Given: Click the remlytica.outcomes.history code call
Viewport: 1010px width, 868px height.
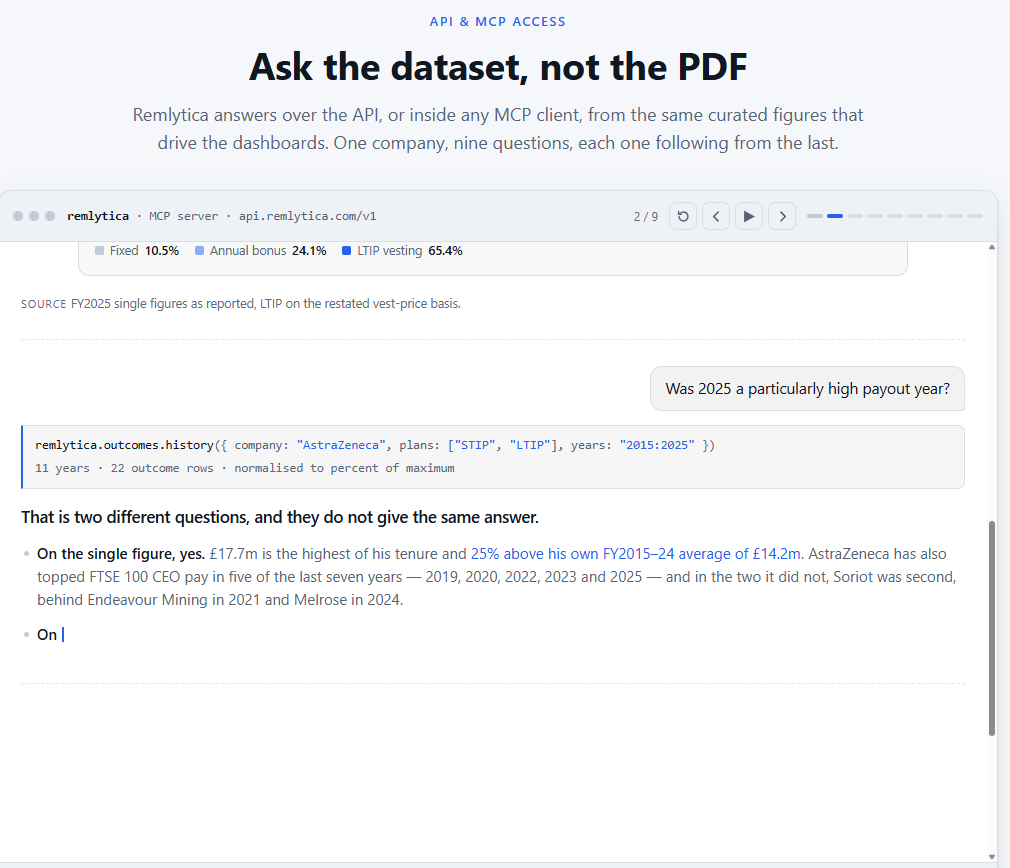Looking at the screenshot, I should pos(375,445).
